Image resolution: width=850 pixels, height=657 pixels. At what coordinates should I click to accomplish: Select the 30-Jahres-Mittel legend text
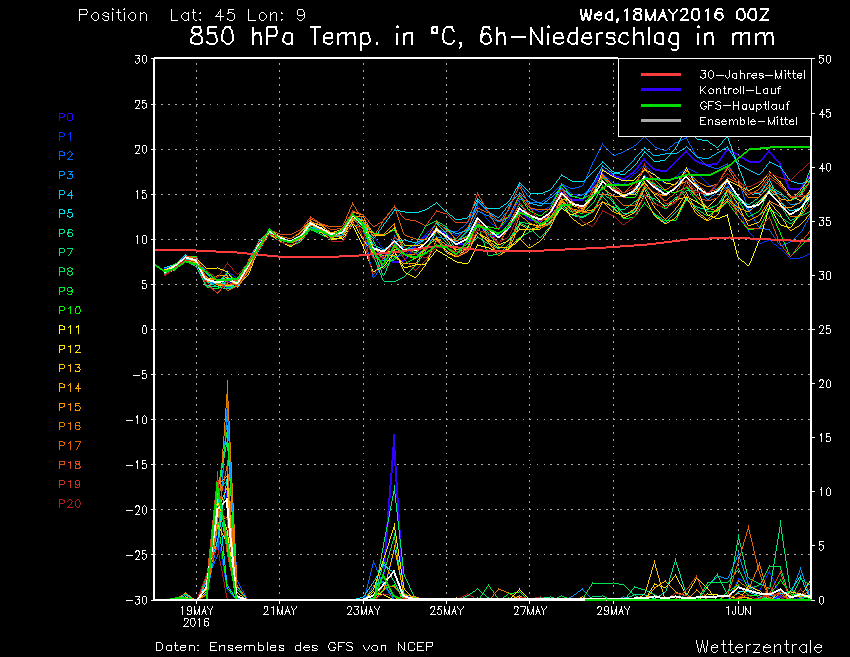(752, 75)
